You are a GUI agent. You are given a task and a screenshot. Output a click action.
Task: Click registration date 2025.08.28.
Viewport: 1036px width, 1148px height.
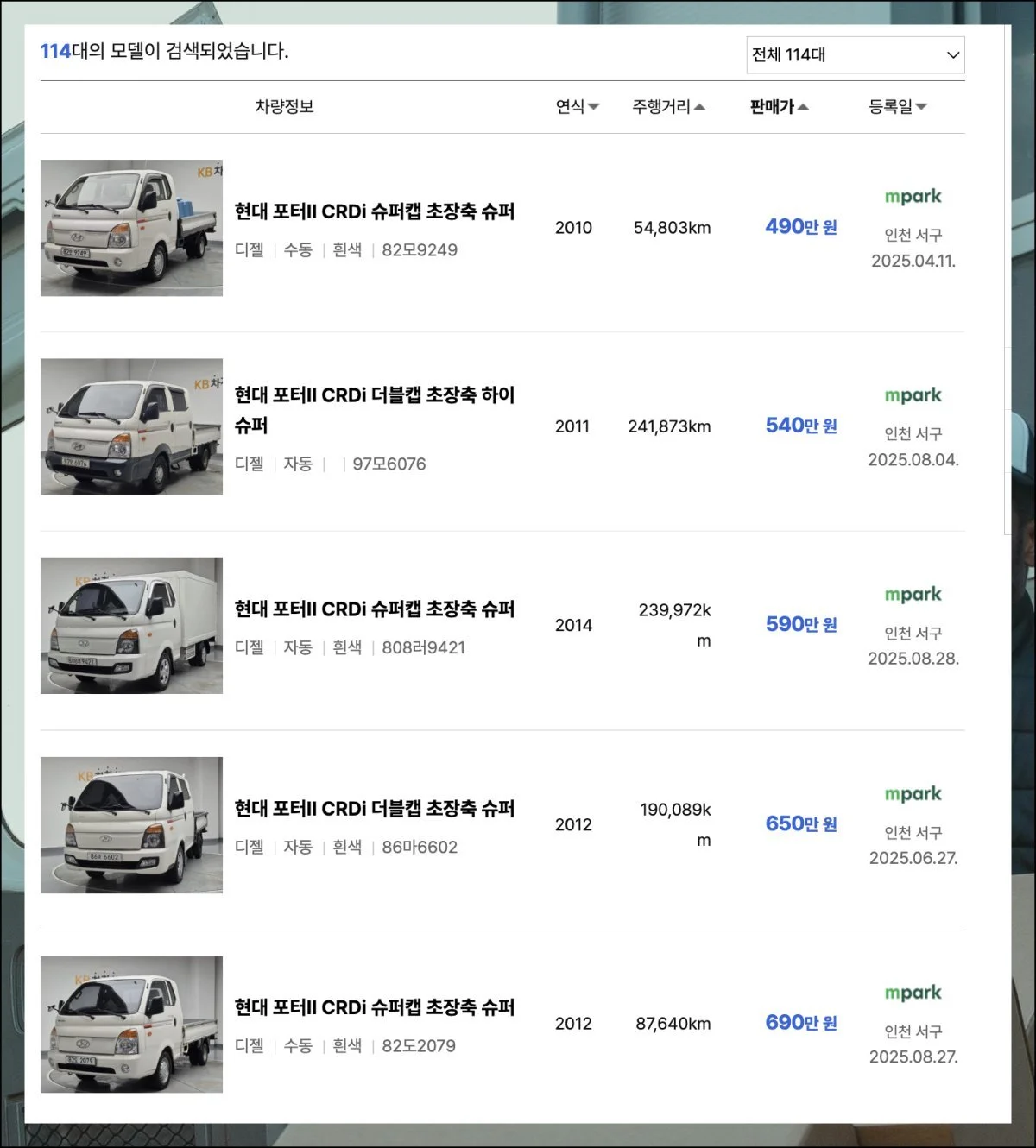tap(913, 659)
